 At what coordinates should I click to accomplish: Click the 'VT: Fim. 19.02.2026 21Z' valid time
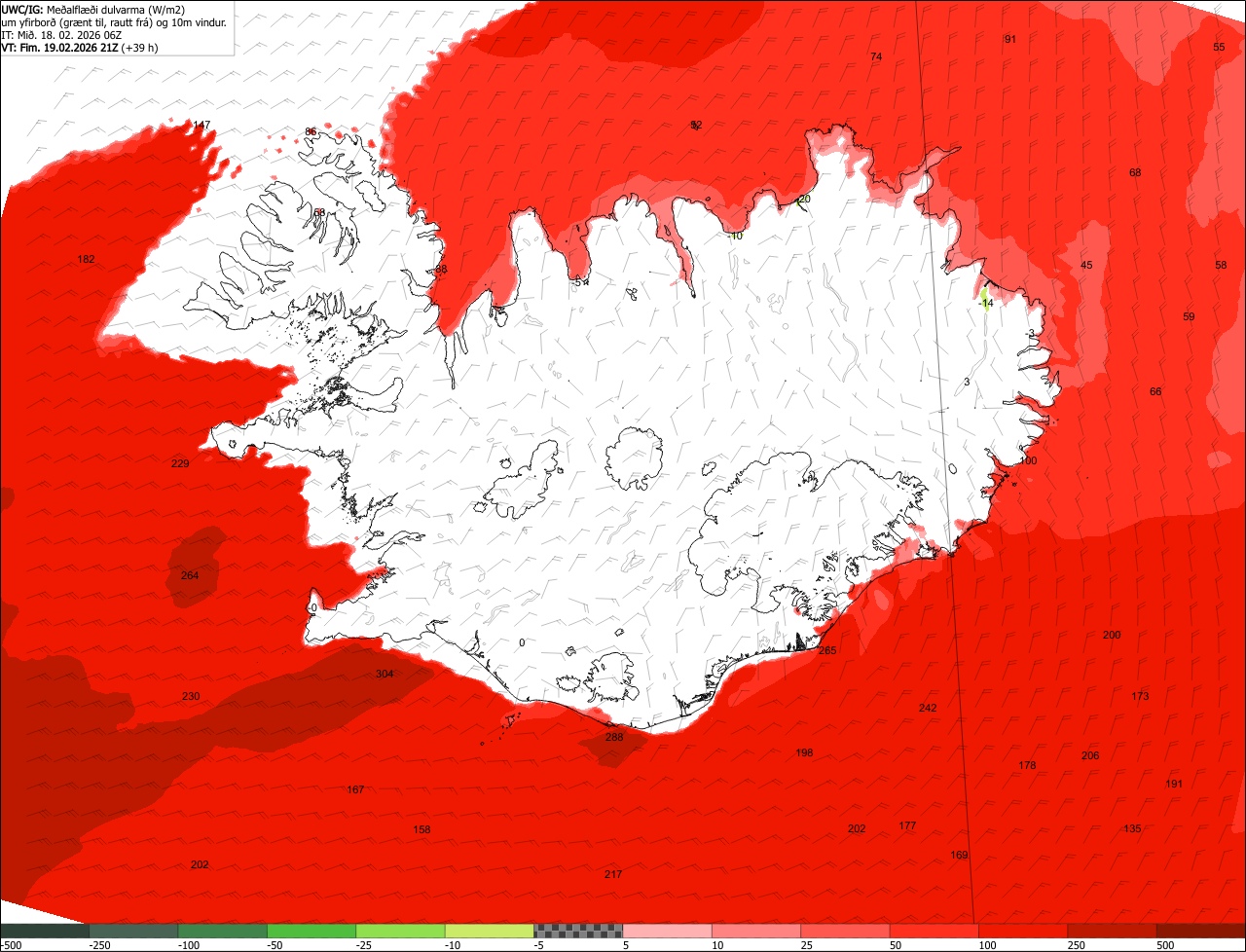tap(59, 47)
